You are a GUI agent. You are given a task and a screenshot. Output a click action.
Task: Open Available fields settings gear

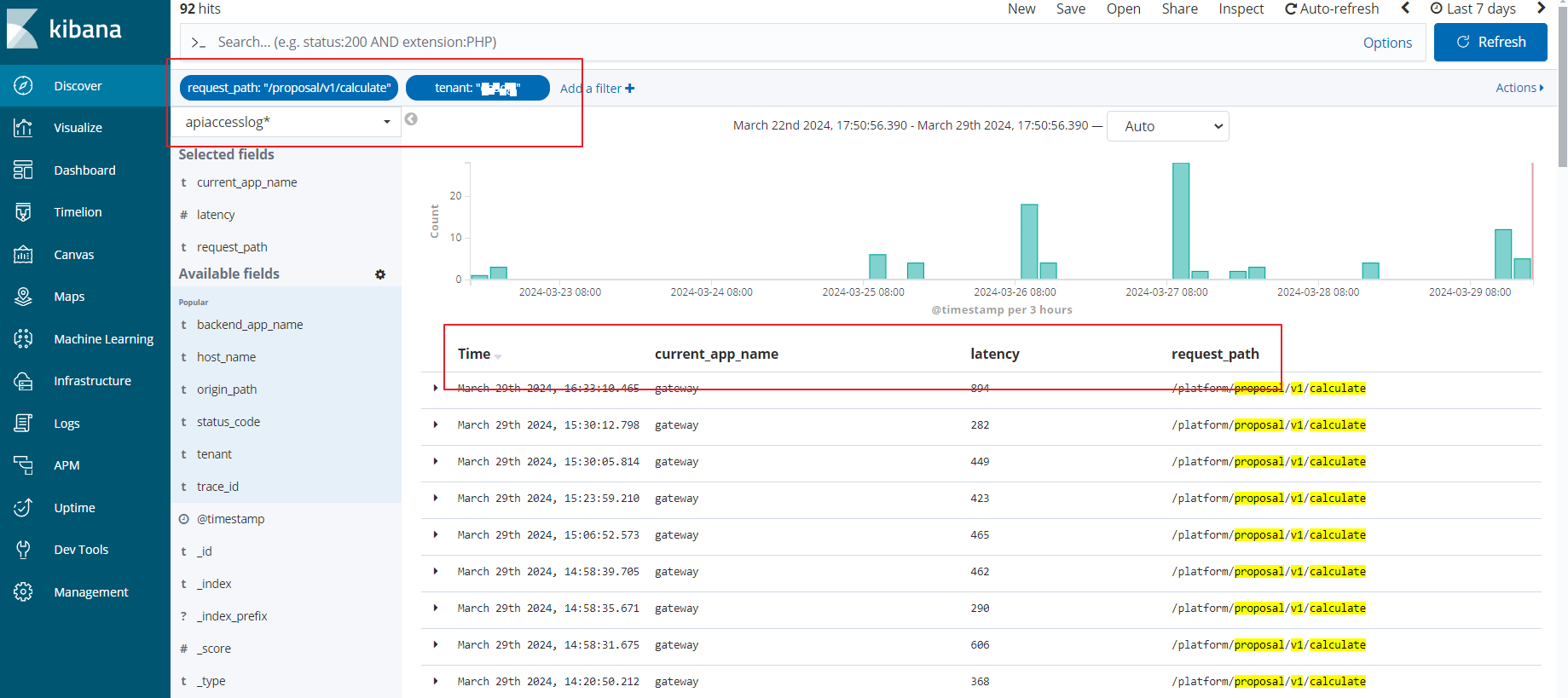380,274
